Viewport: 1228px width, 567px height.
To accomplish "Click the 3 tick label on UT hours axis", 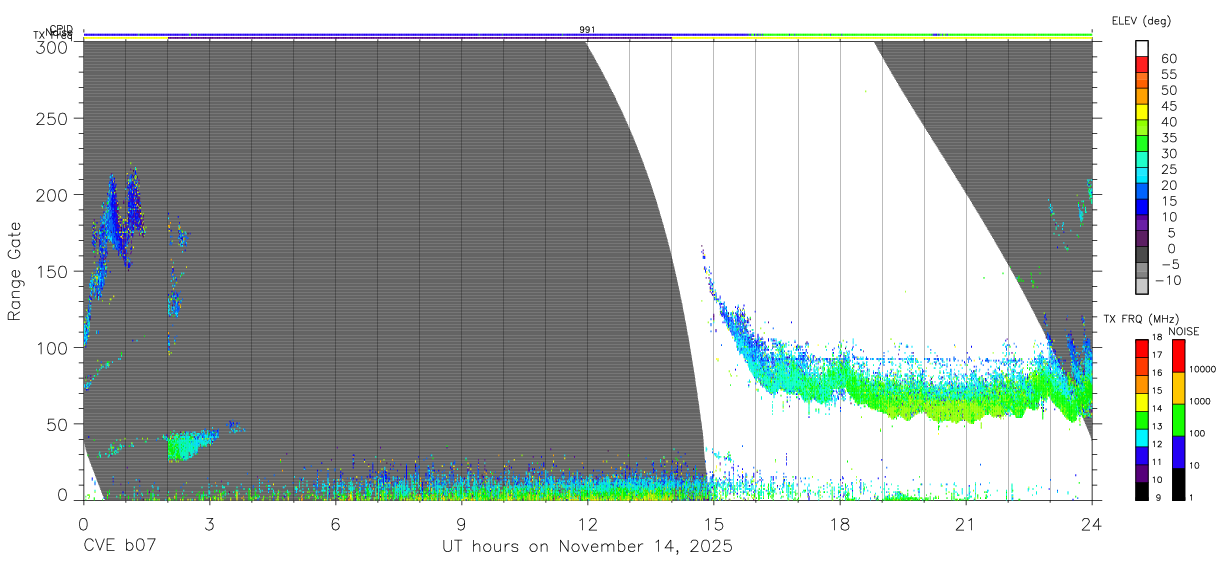I will coord(209,523).
